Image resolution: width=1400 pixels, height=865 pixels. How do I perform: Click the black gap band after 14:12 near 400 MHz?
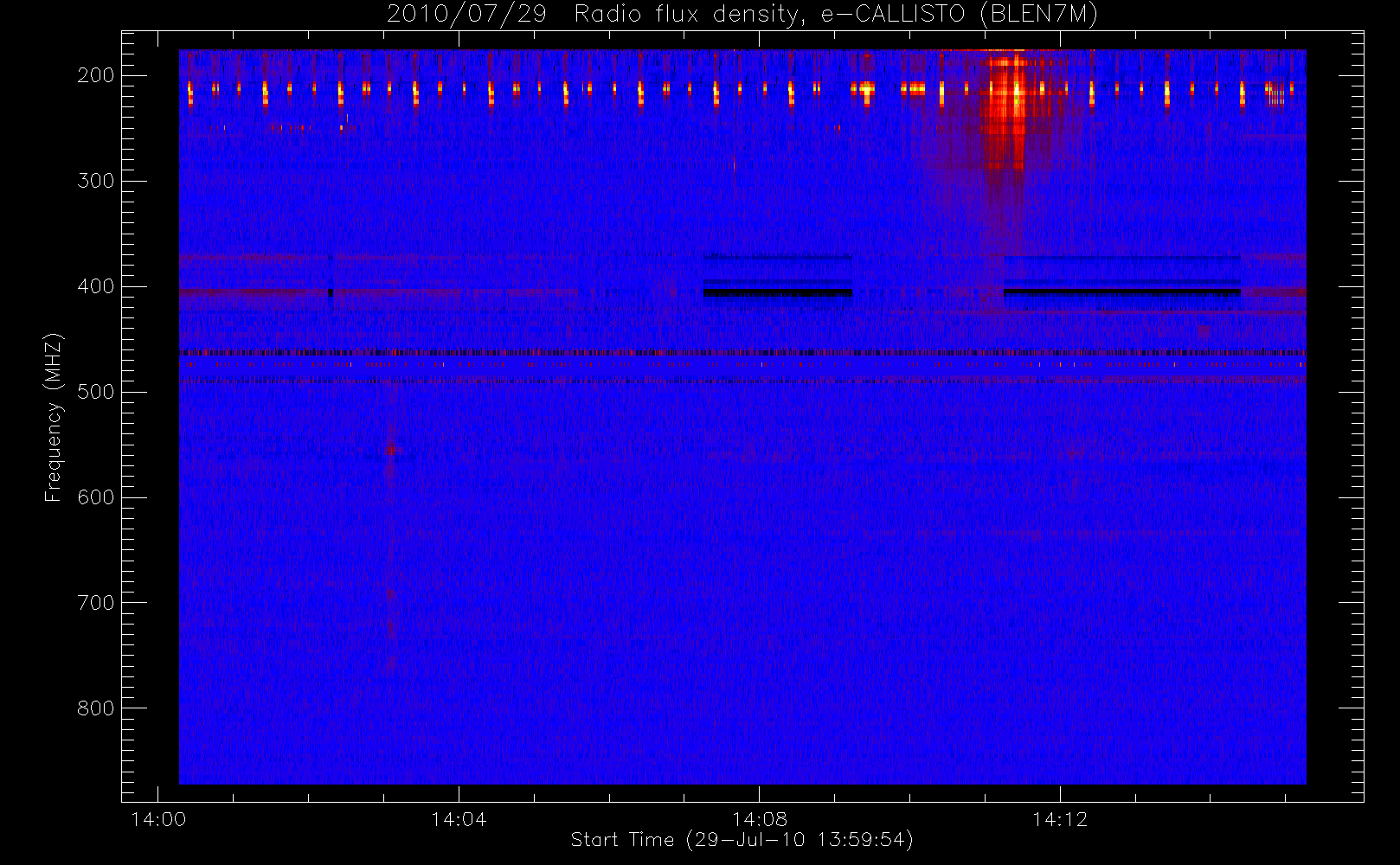pos(1122,292)
